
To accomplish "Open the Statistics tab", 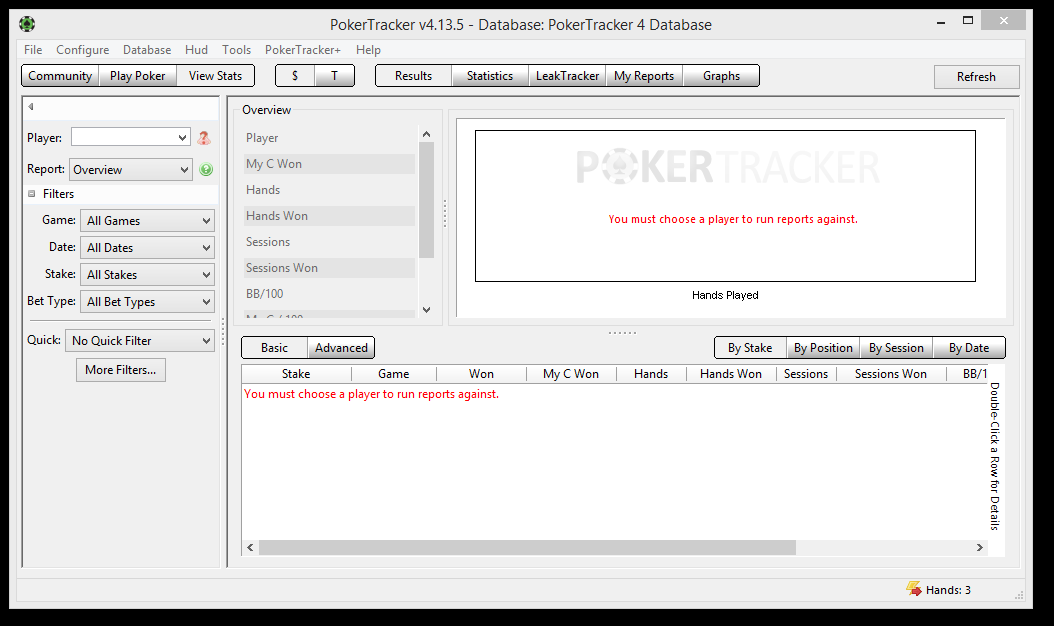I will [x=490, y=76].
